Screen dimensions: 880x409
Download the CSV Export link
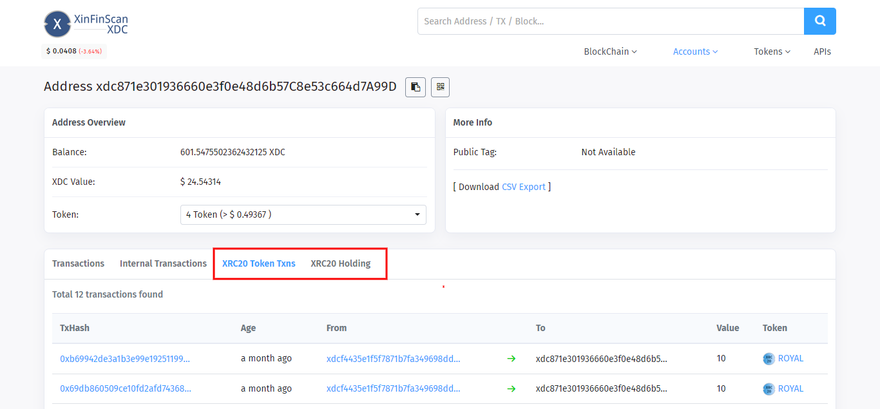(x=523, y=187)
